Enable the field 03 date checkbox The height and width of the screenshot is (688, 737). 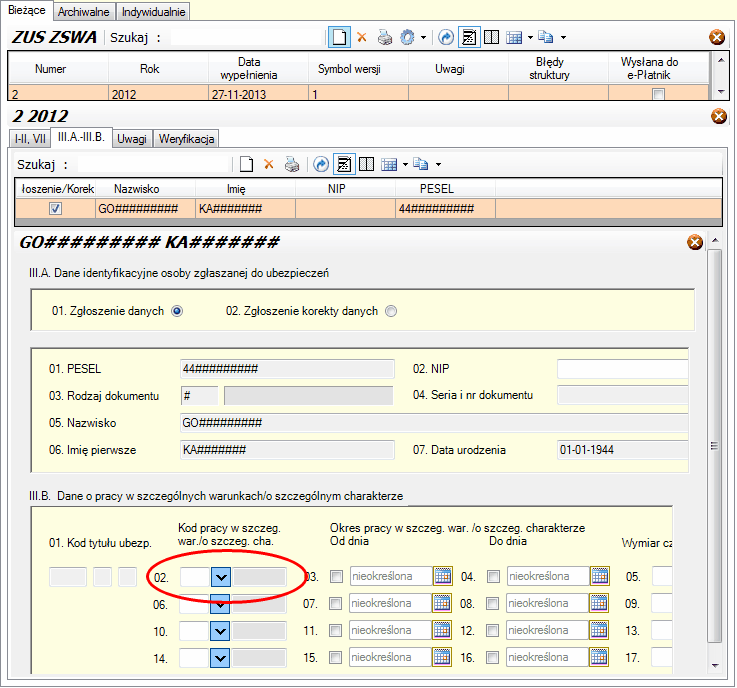337,576
